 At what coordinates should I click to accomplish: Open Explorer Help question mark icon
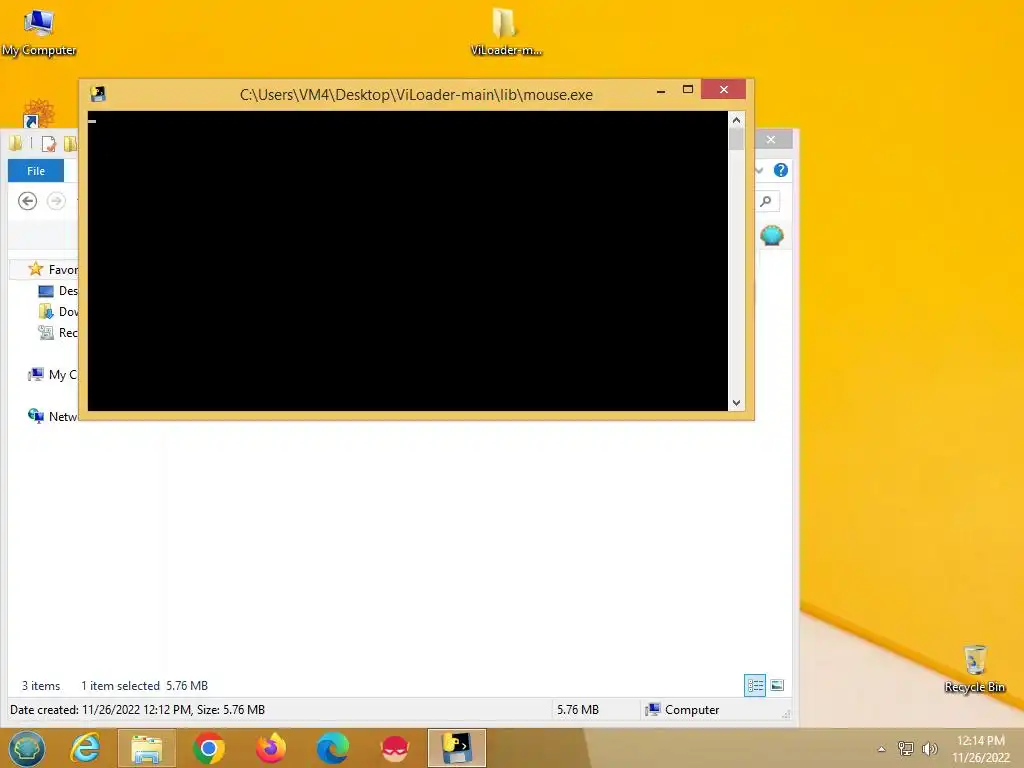(x=780, y=170)
